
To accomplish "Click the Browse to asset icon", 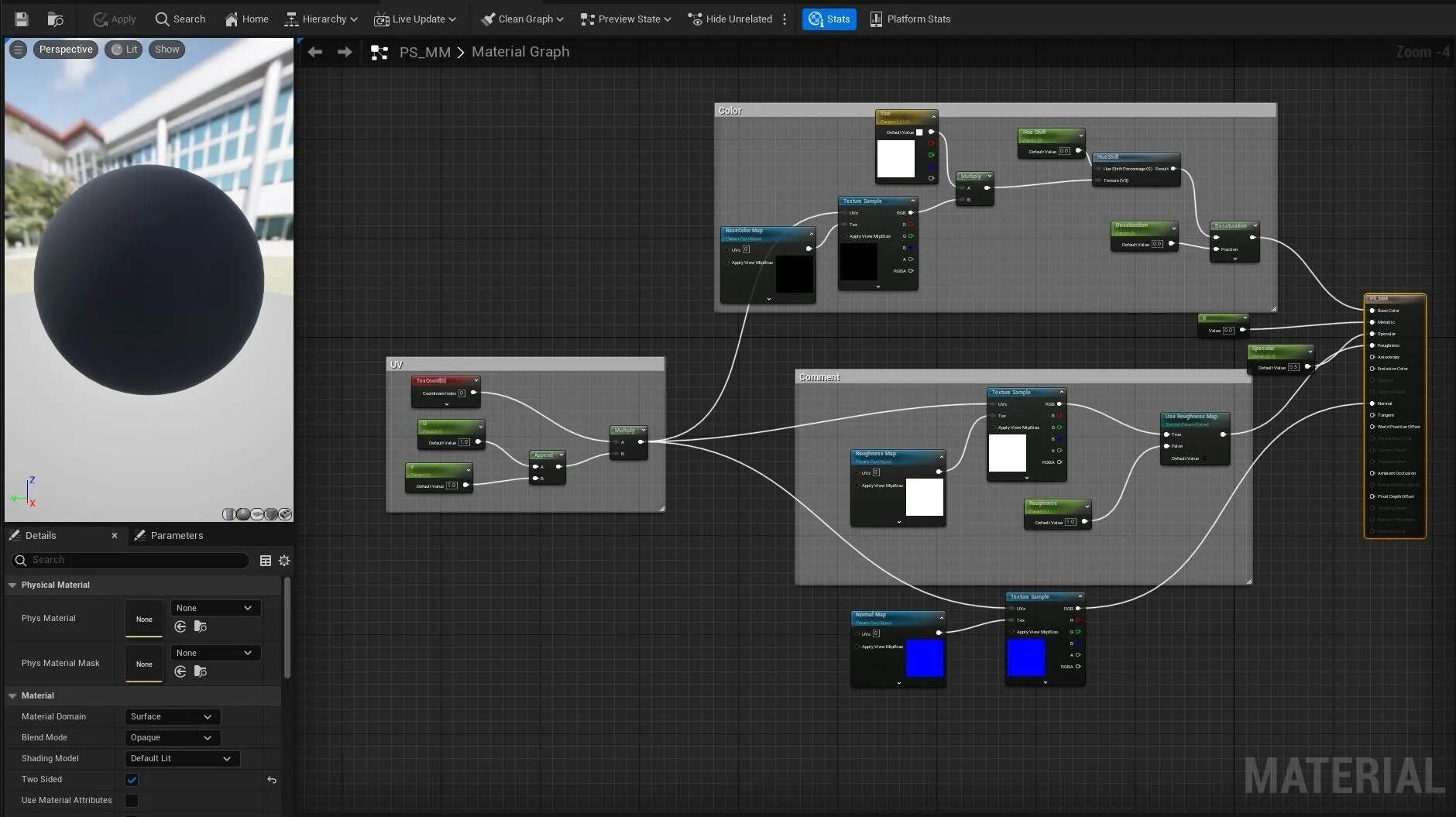I will [x=55, y=19].
